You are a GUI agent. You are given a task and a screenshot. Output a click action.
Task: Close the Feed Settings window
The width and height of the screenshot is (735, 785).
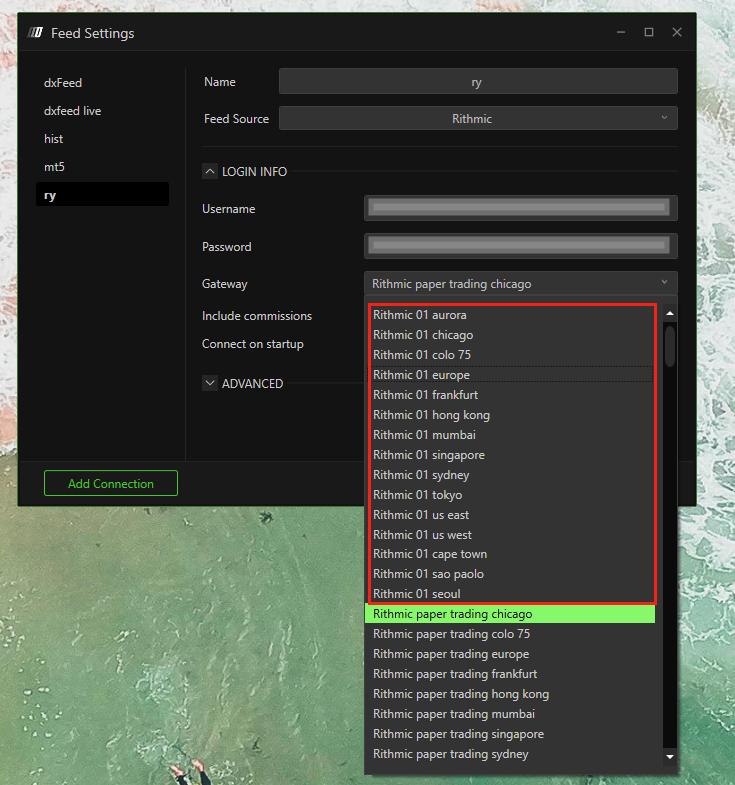(677, 32)
